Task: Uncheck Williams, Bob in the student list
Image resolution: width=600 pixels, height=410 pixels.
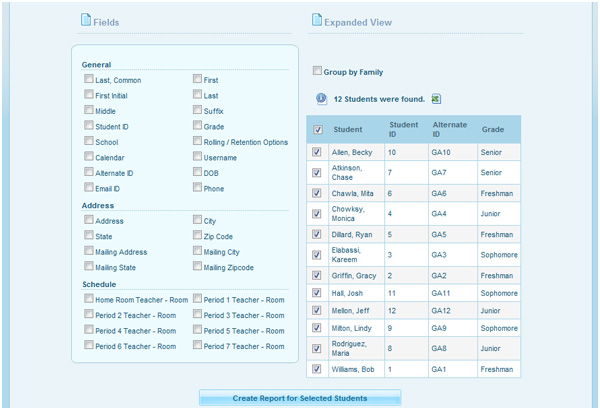Action: (x=317, y=369)
